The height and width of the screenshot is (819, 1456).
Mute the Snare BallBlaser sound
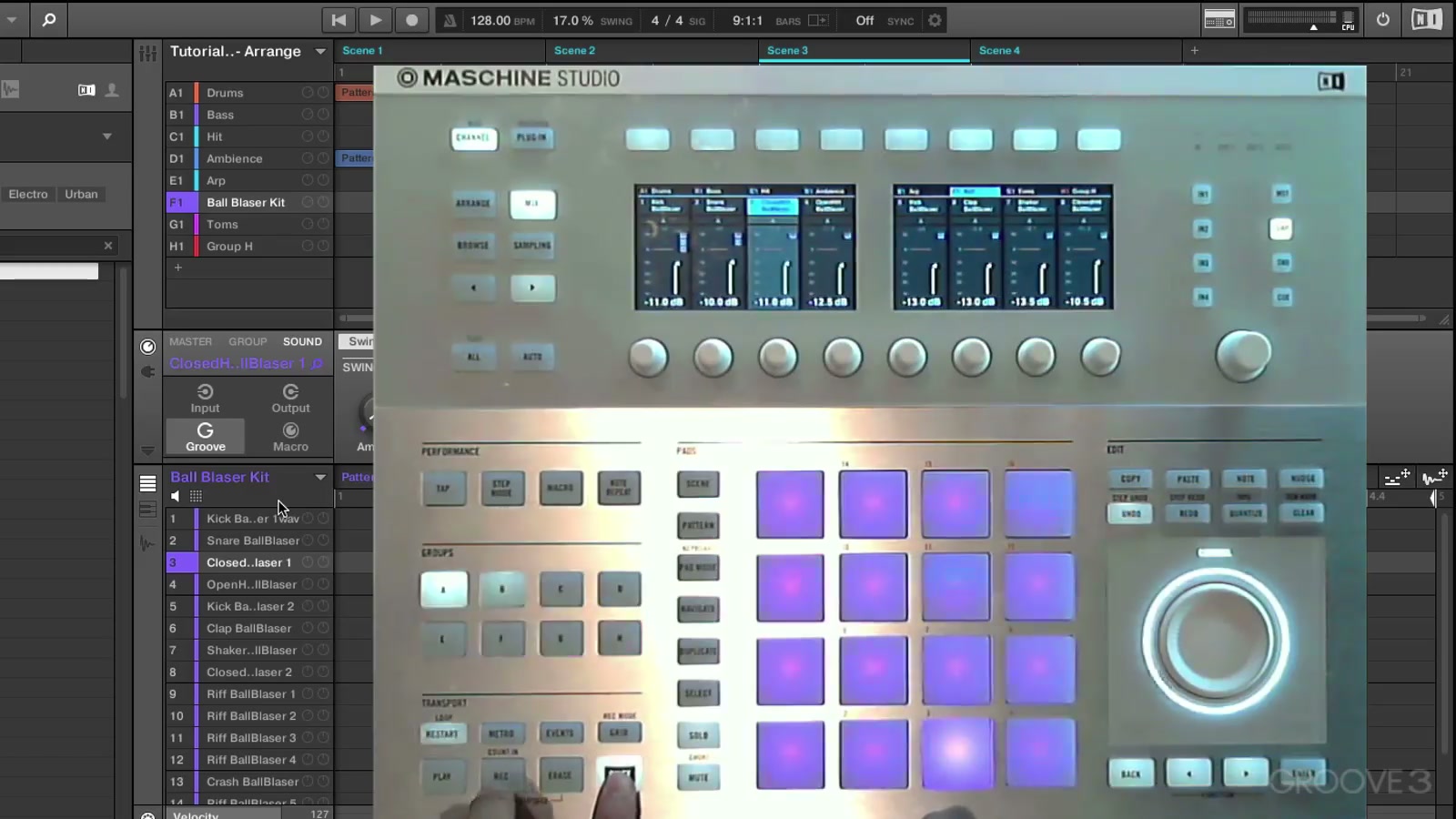click(308, 541)
